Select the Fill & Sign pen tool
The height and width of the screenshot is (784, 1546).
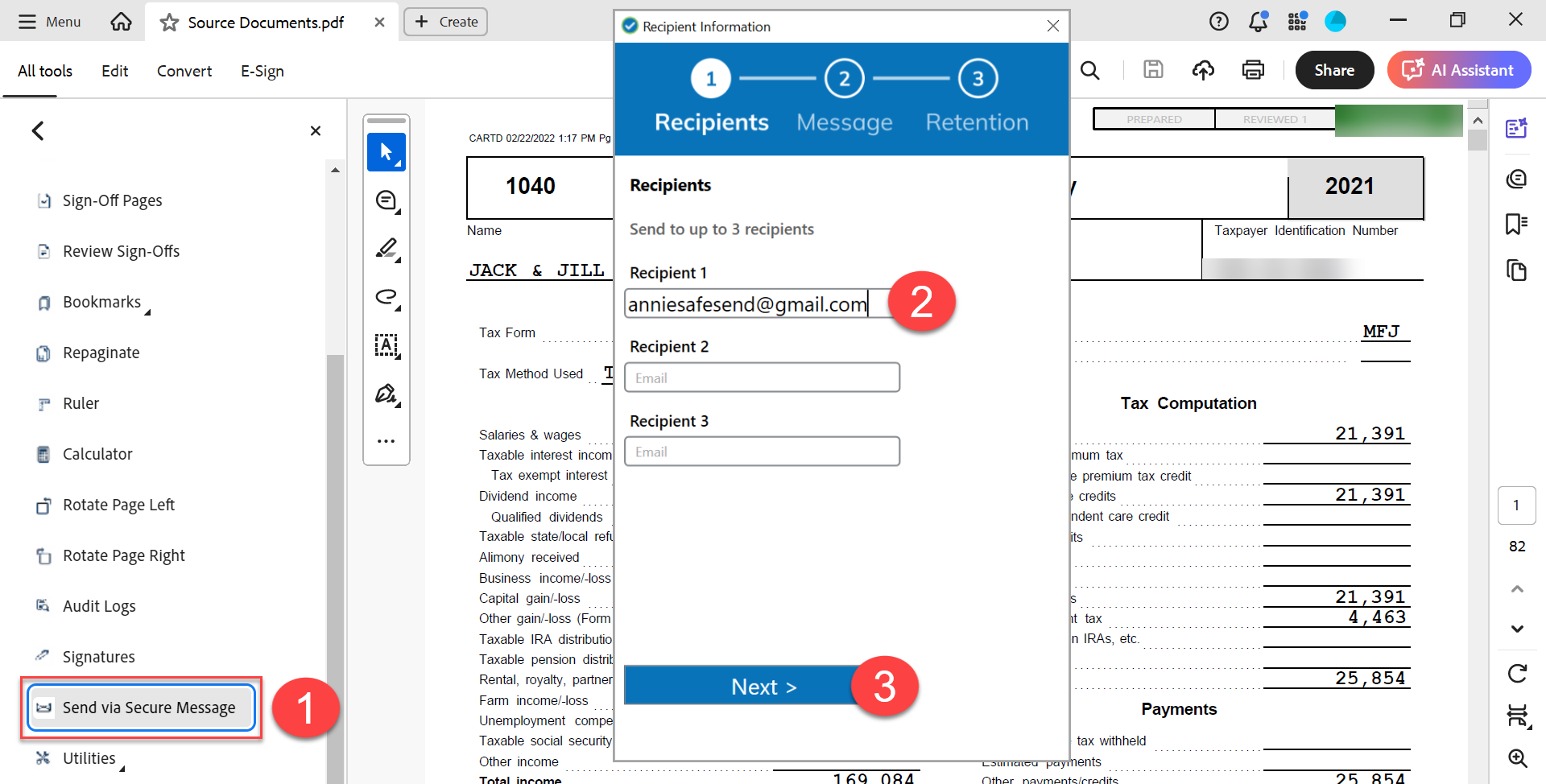click(x=386, y=394)
